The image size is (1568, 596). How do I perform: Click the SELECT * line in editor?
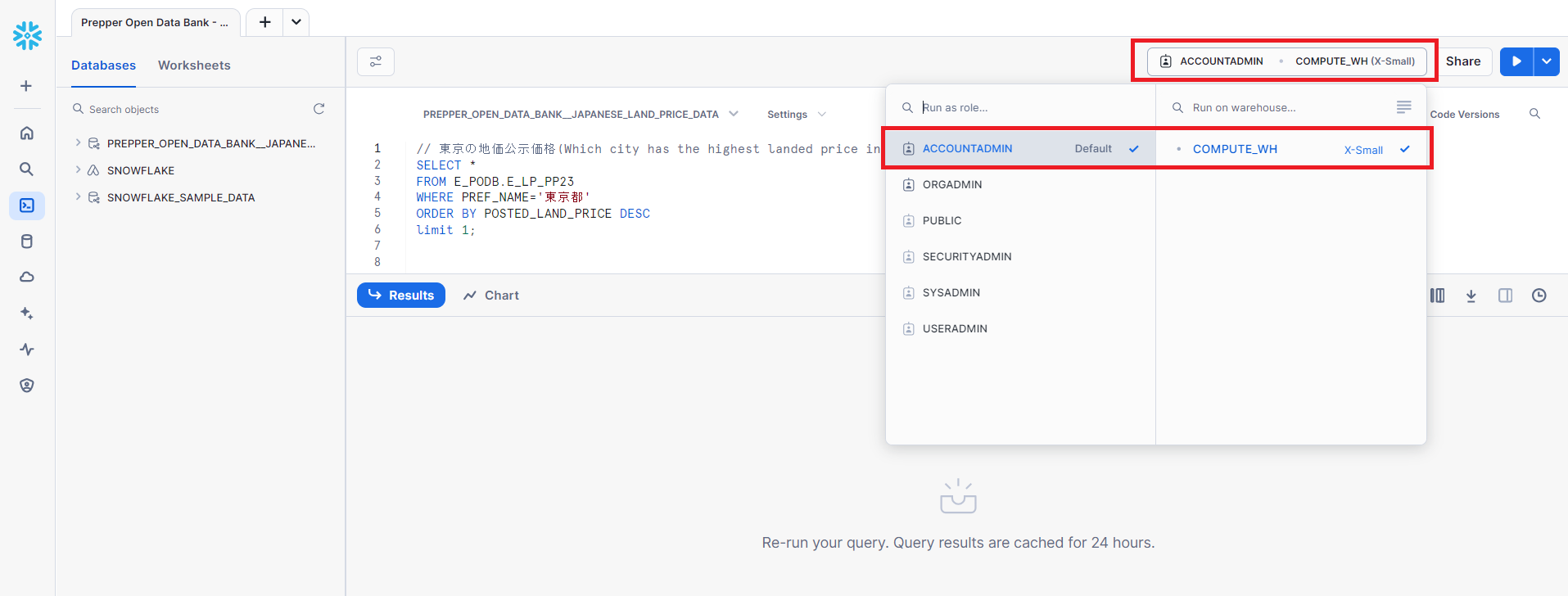coord(446,165)
